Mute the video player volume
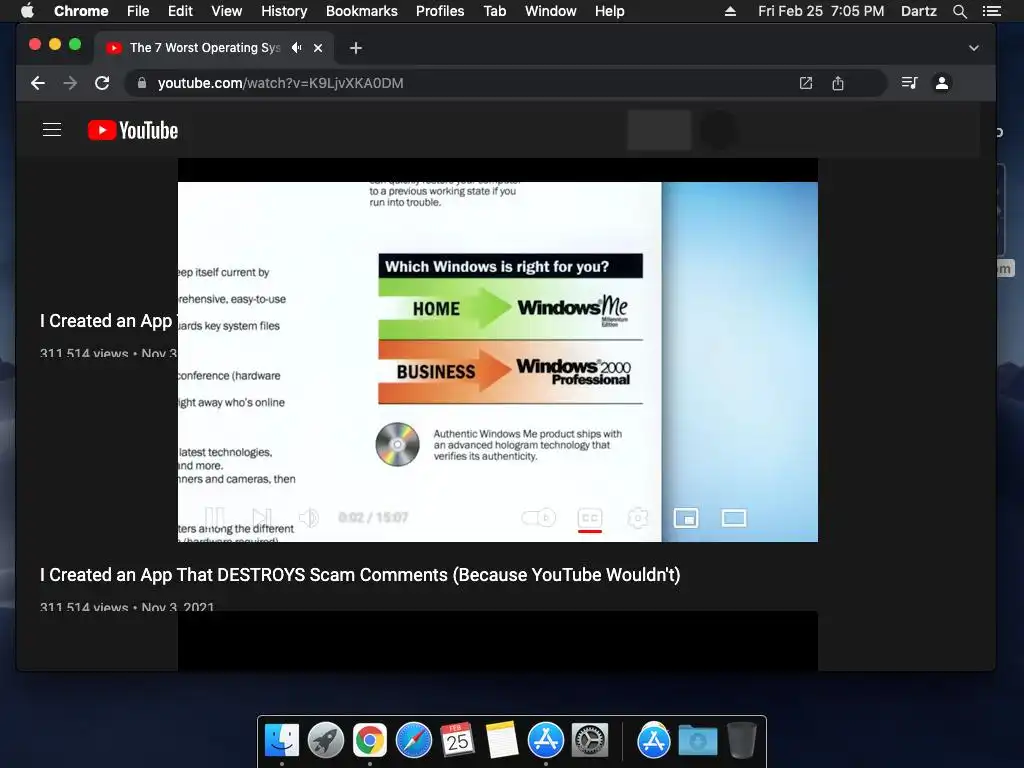Image resolution: width=1024 pixels, height=768 pixels. pos(308,518)
